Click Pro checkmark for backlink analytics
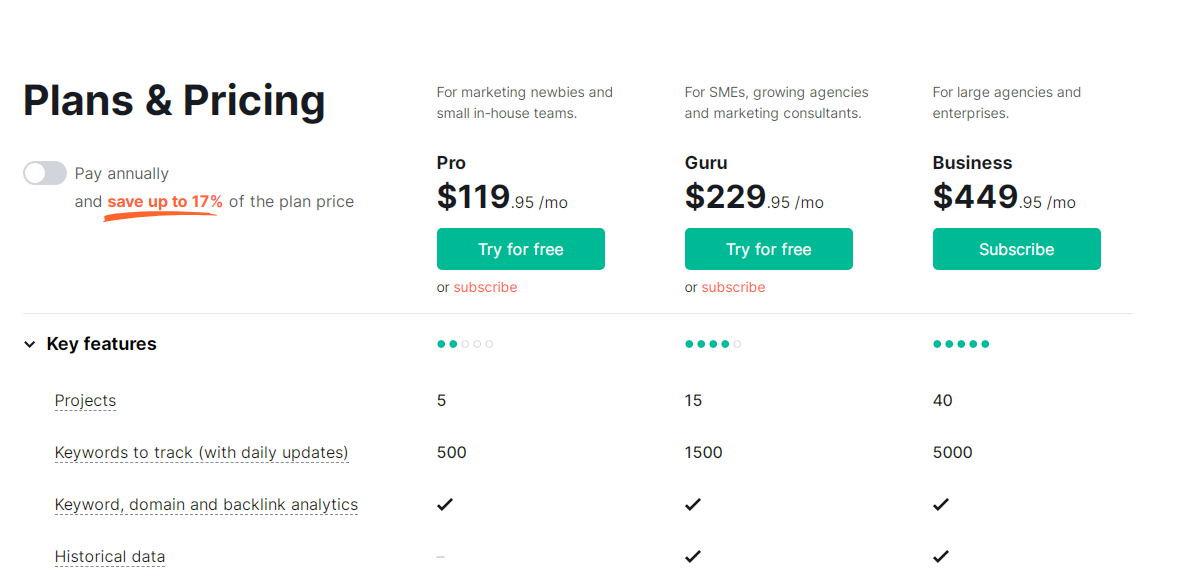The image size is (1204, 578). click(x=445, y=505)
